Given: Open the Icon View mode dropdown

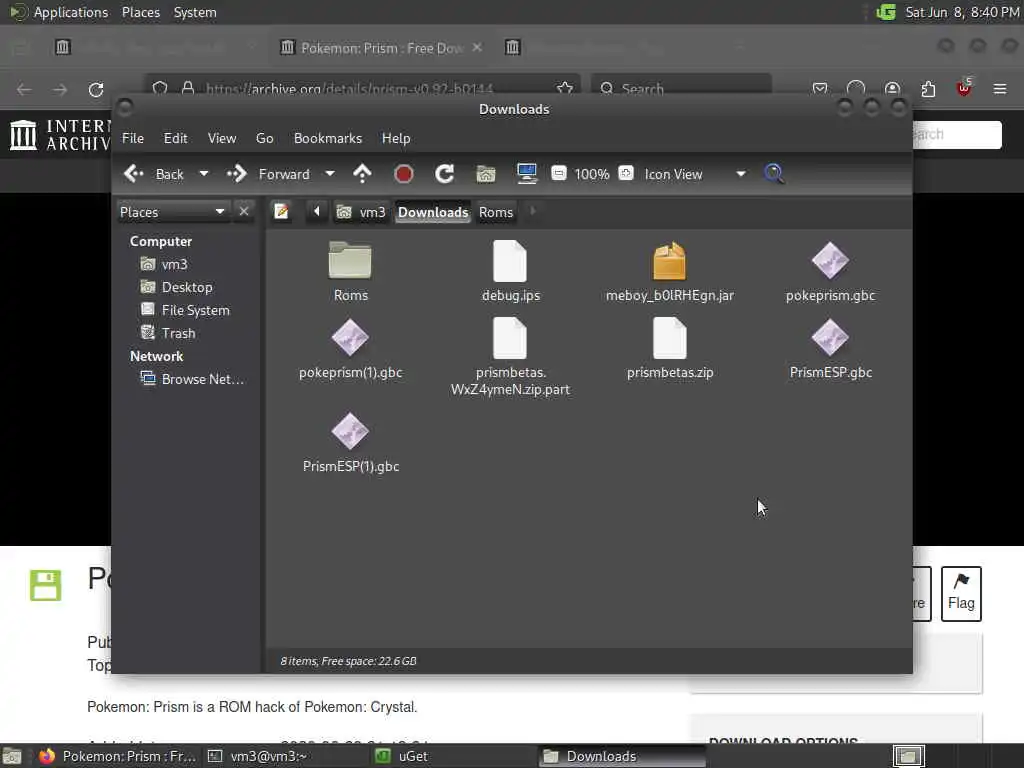Looking at the screenshot, I should (x=695, y=174).
